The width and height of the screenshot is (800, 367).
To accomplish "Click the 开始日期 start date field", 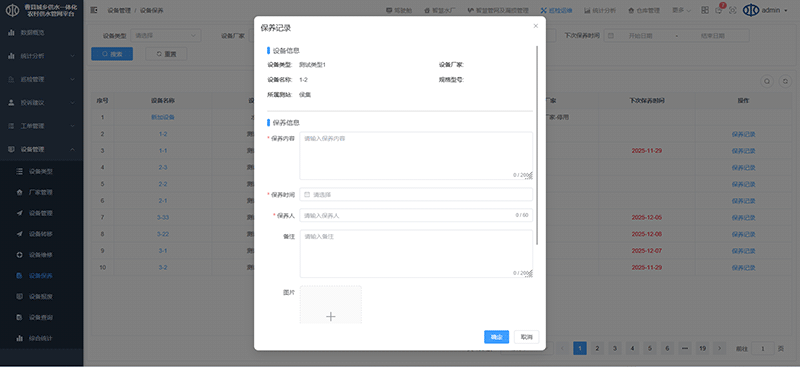I will 640,36.
